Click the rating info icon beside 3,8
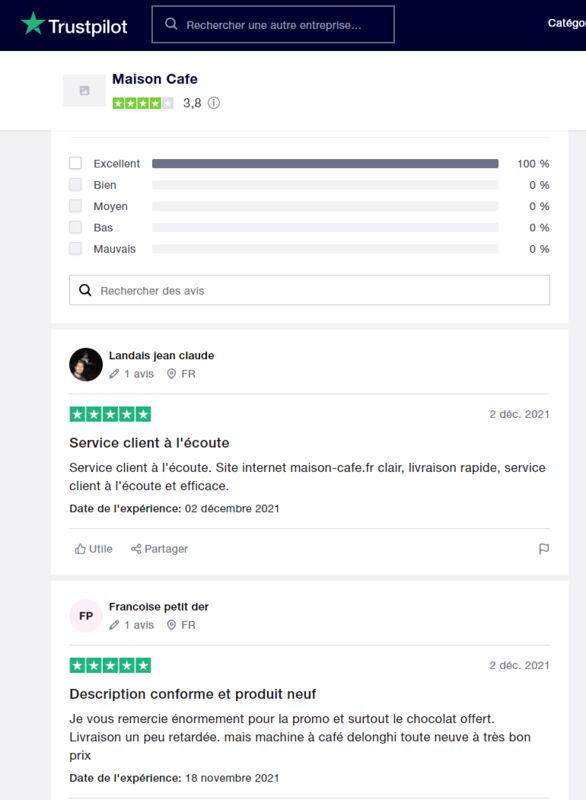This screenshot has height=800, width=586. 214,103
